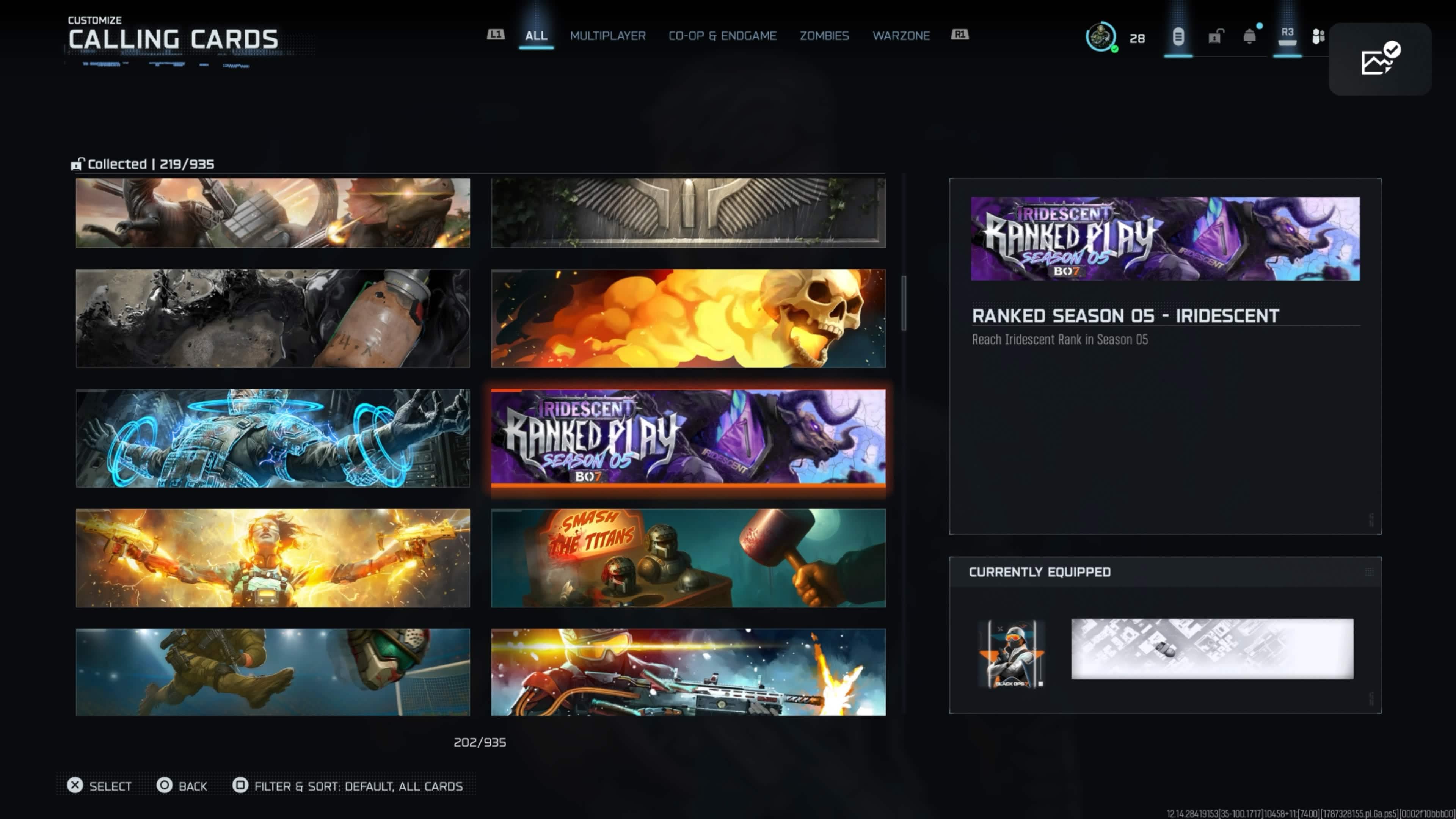Click the player level 28 number
This screenshot has width=1456, height=819.
pyautogui.click(x=1137, y=38)
